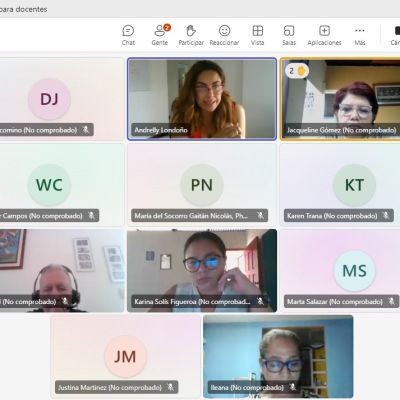Open the Salas breakout rooms
Viewport: 400px width, 400px height.
point(289,35)
